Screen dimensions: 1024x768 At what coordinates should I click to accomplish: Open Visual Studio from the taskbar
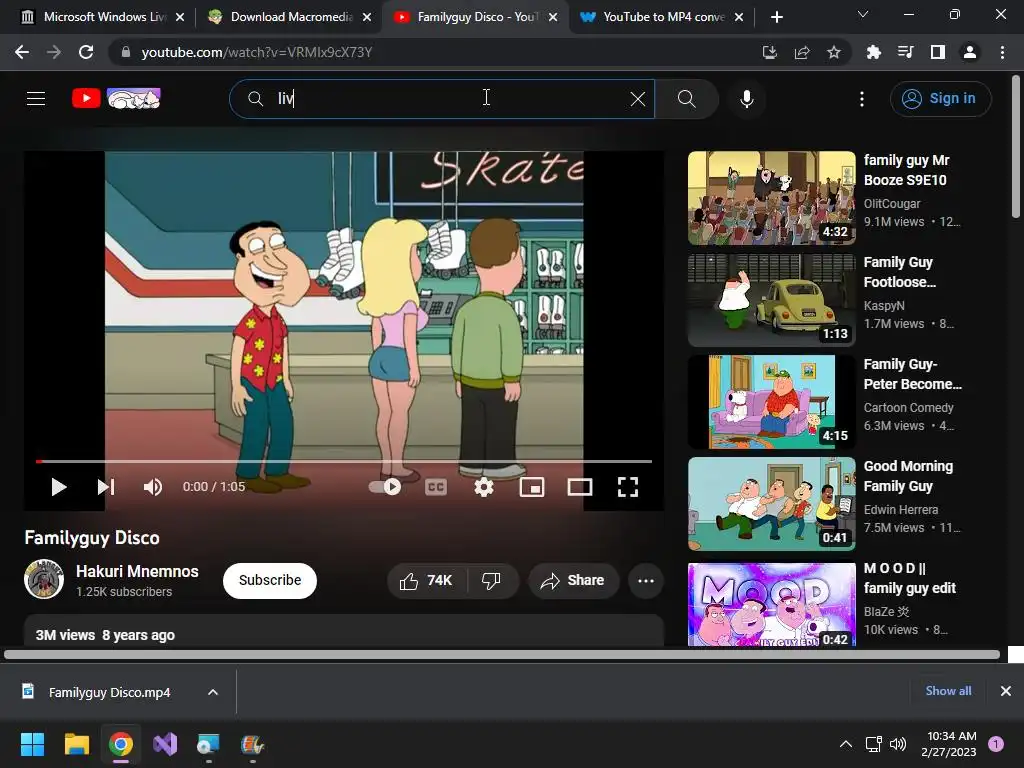coord(165,744)
